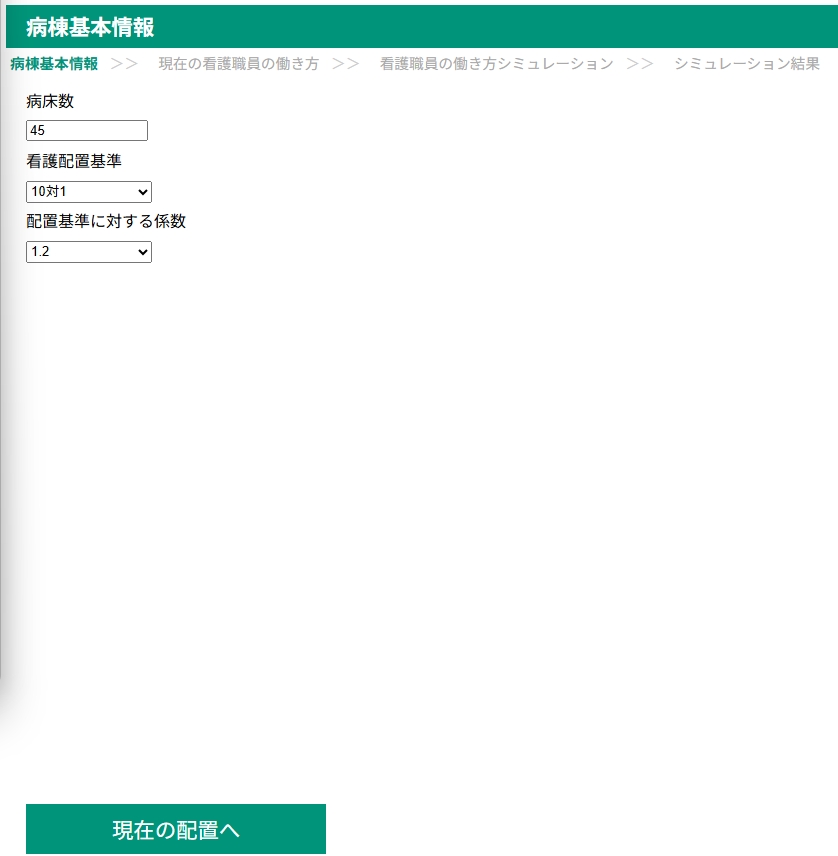Click the second >> breadcrumb separator
This screenshot has height=856, width=838.
[347, 63]
